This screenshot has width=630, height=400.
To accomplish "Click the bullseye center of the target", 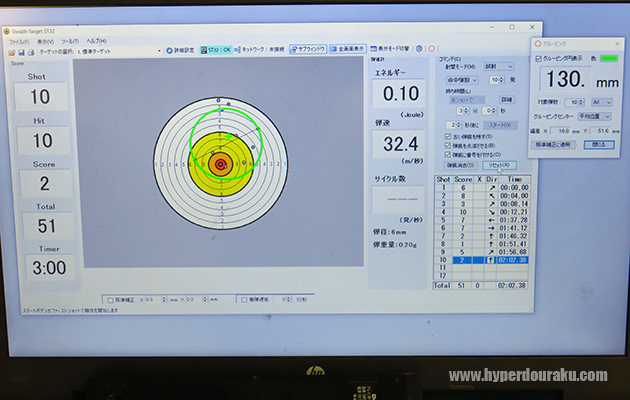I will pyautogui.click(x=220, y=164).
